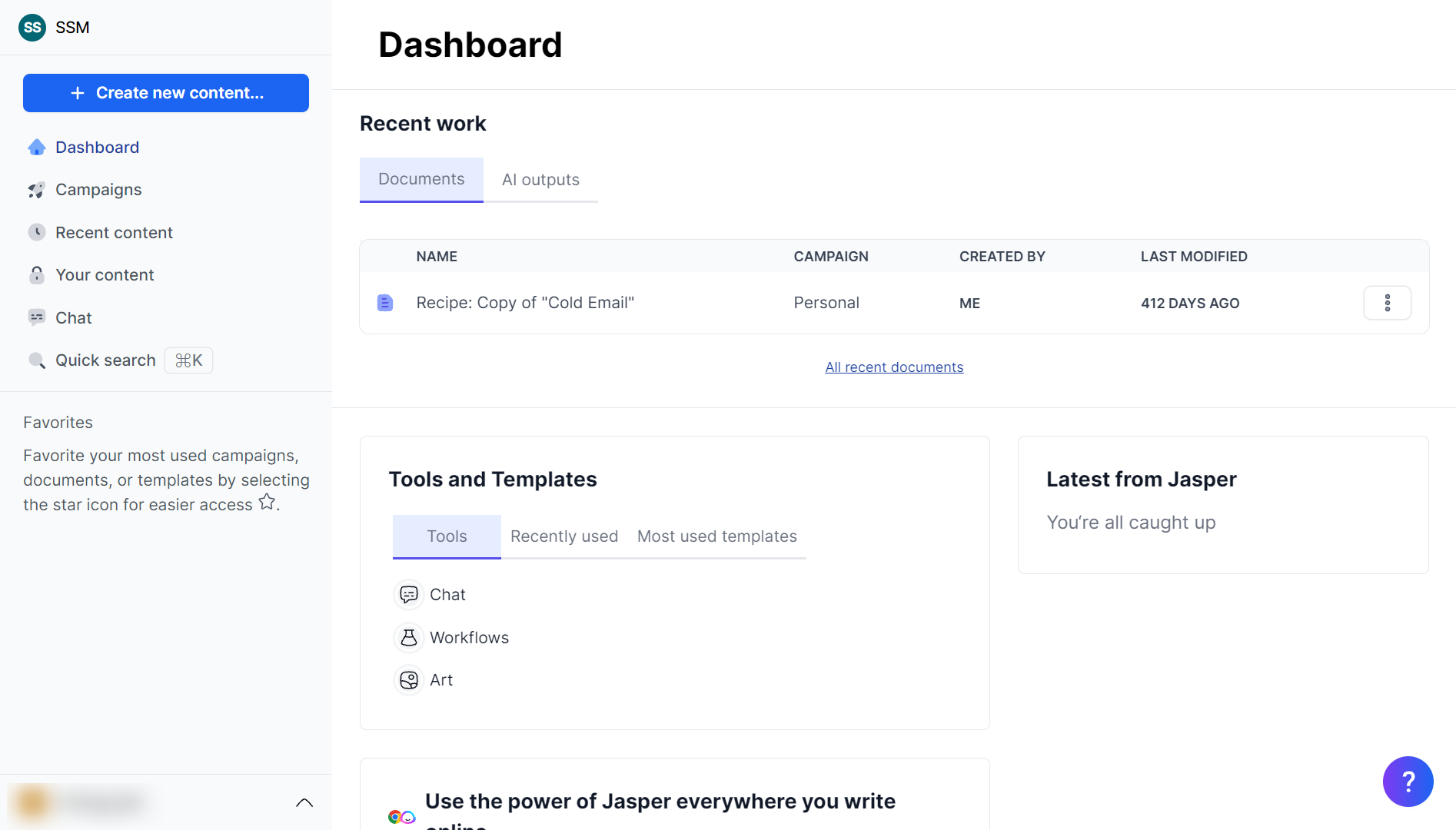The image size is (1456, 830).
Task: Click the Your content lock icon
Action: click(37, 275)
